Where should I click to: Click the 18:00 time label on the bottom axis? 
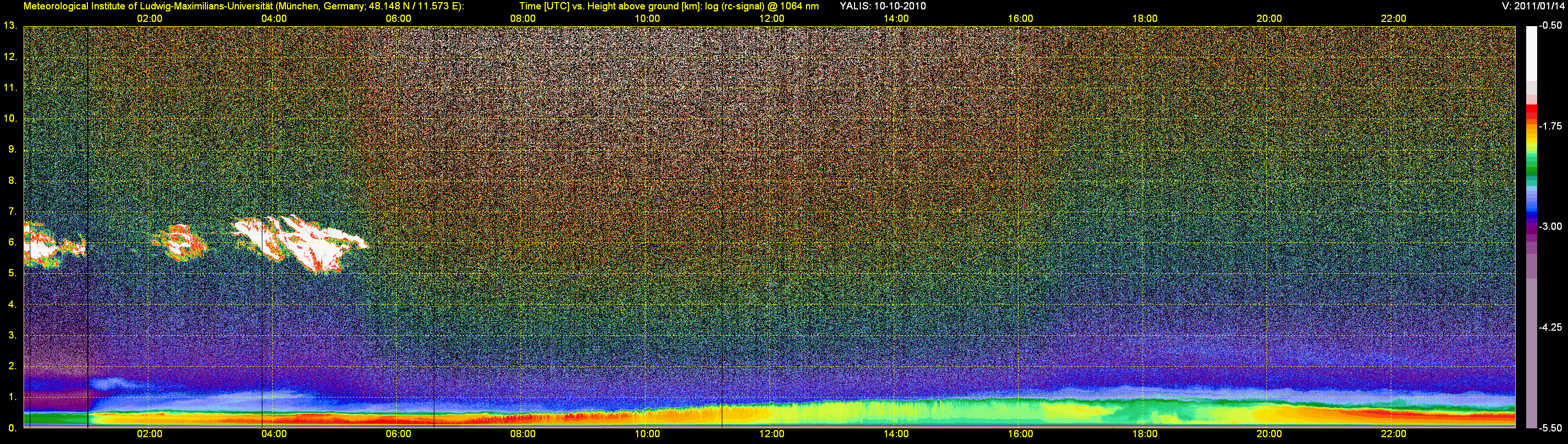(1144, 434)
